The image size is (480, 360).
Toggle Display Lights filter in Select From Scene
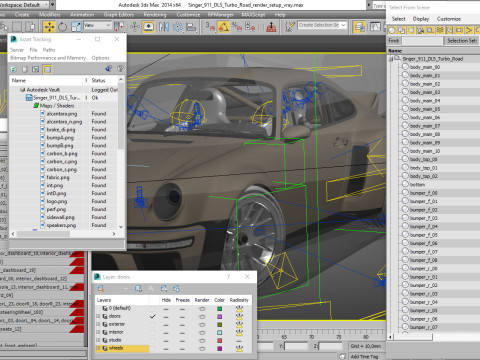pos(411,31)
